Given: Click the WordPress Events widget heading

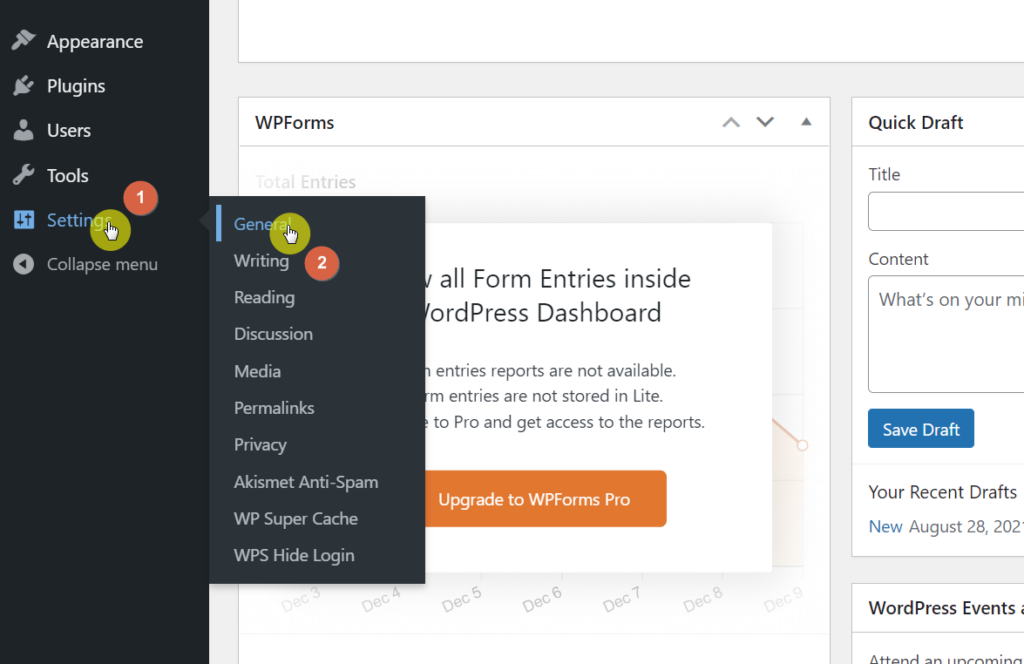Looking at the screenshot, I should click(x=946, y=608).
